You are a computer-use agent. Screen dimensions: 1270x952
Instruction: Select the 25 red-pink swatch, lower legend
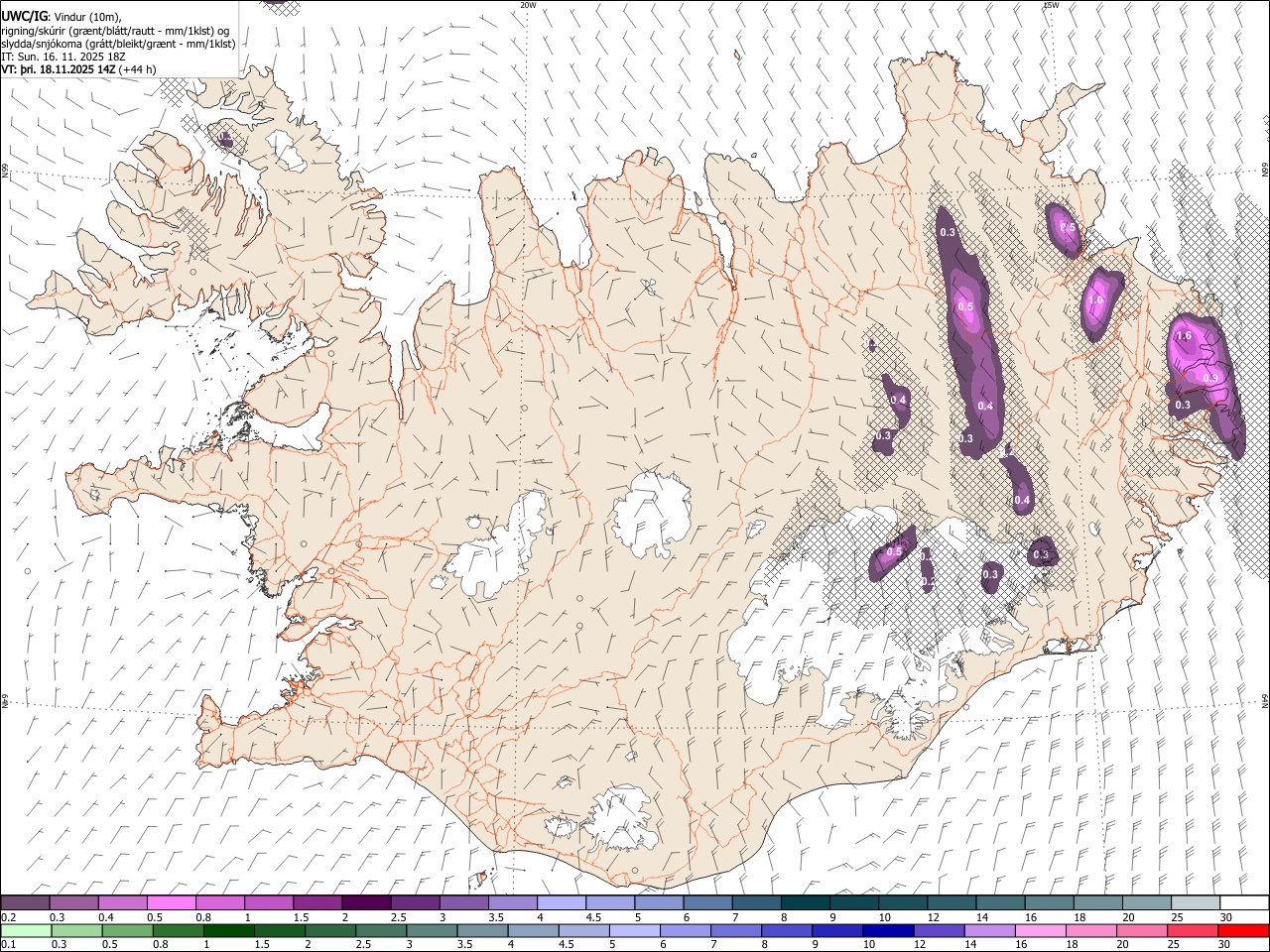click(1191, 931)
